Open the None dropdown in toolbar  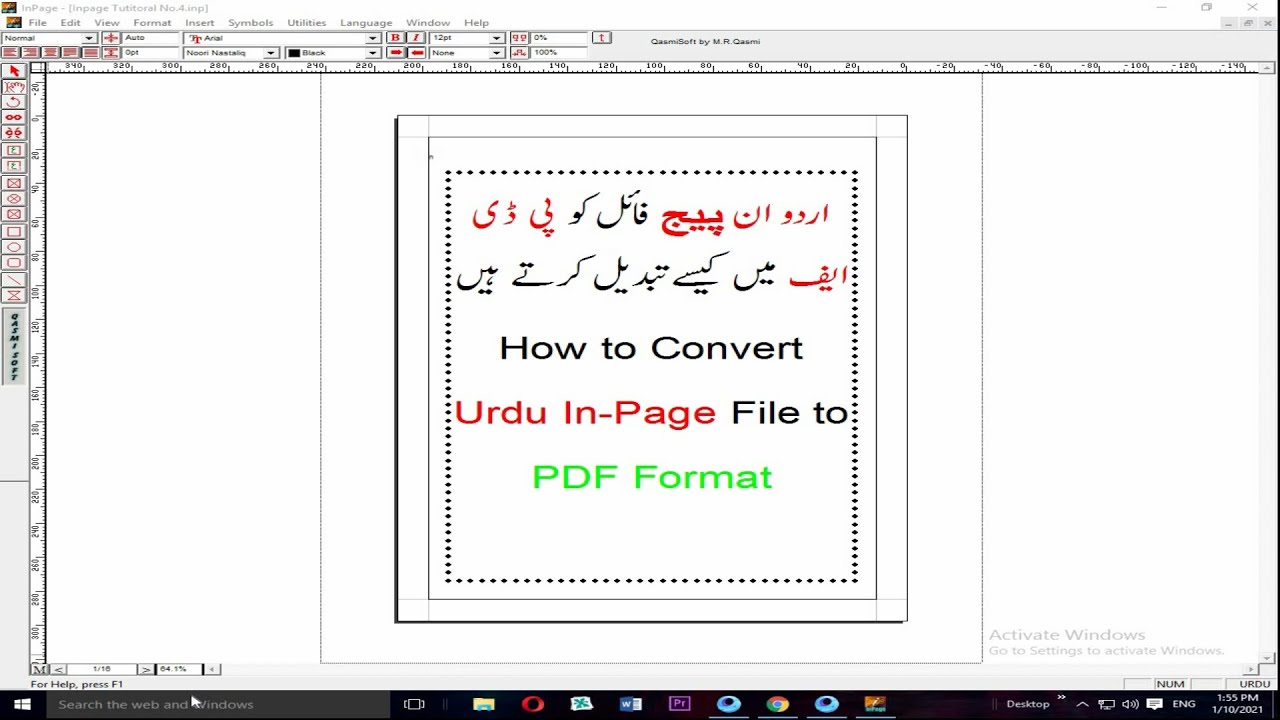[x=496, y=52]
